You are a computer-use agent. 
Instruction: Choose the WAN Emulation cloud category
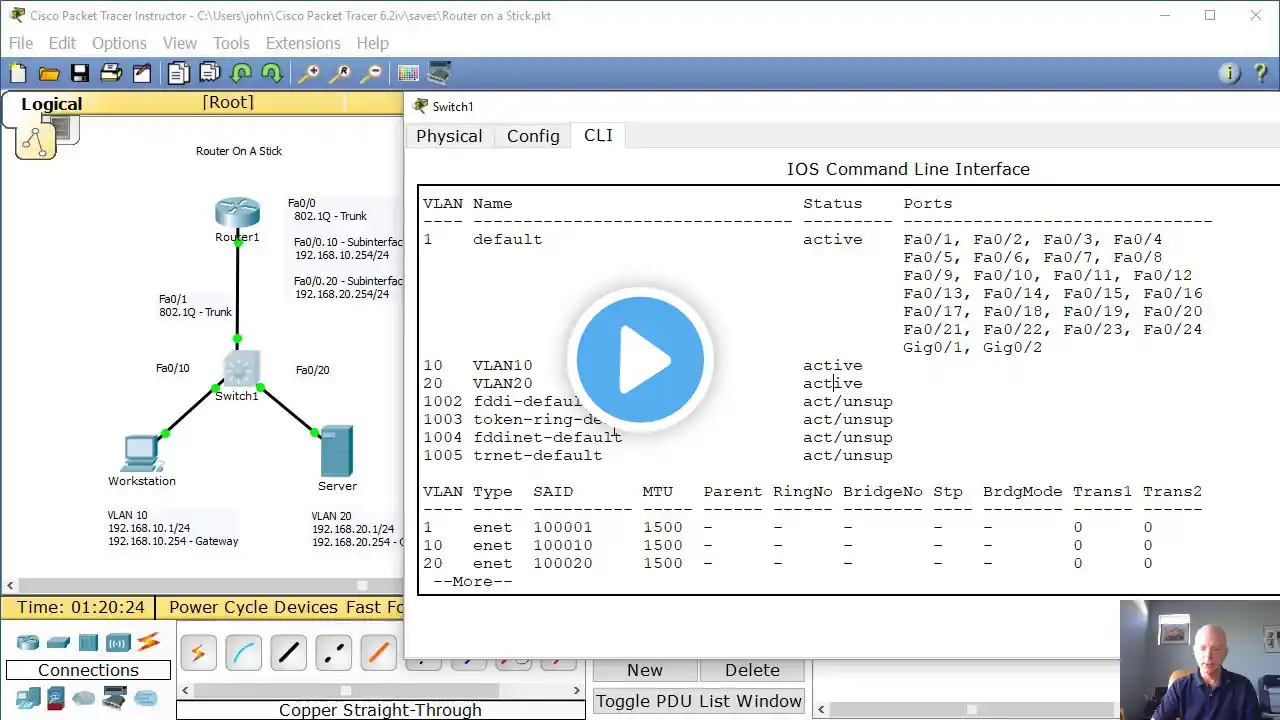(84, 698)
